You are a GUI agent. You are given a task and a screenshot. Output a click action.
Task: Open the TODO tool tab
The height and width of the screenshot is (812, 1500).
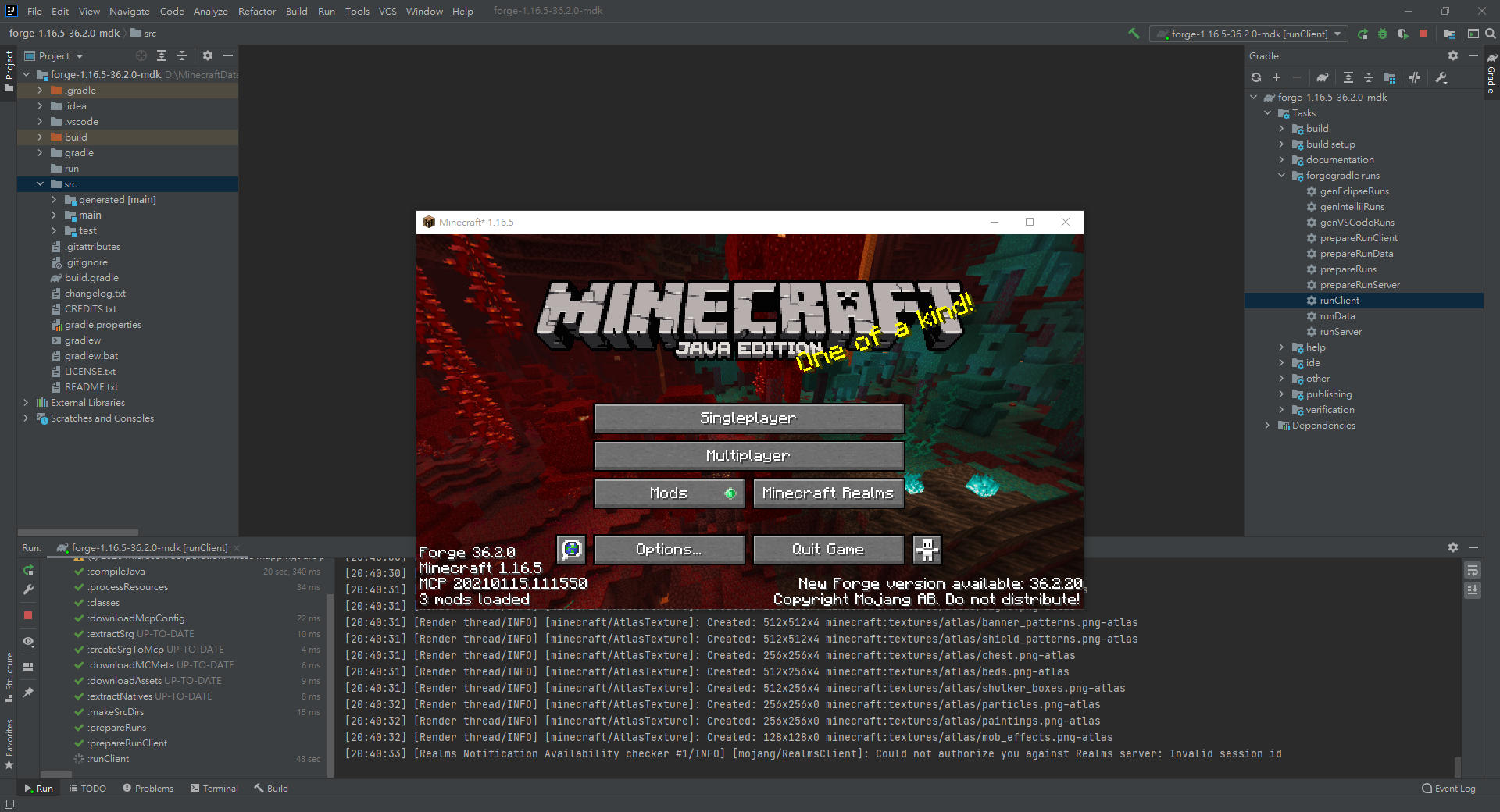coord(87,789)
